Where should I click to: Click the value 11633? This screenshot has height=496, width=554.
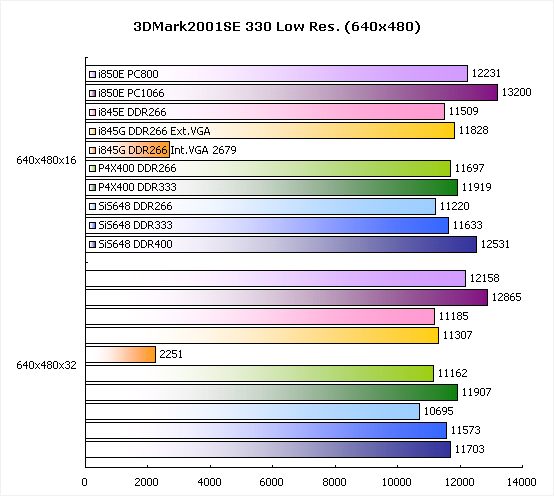(x=467, y=225)
